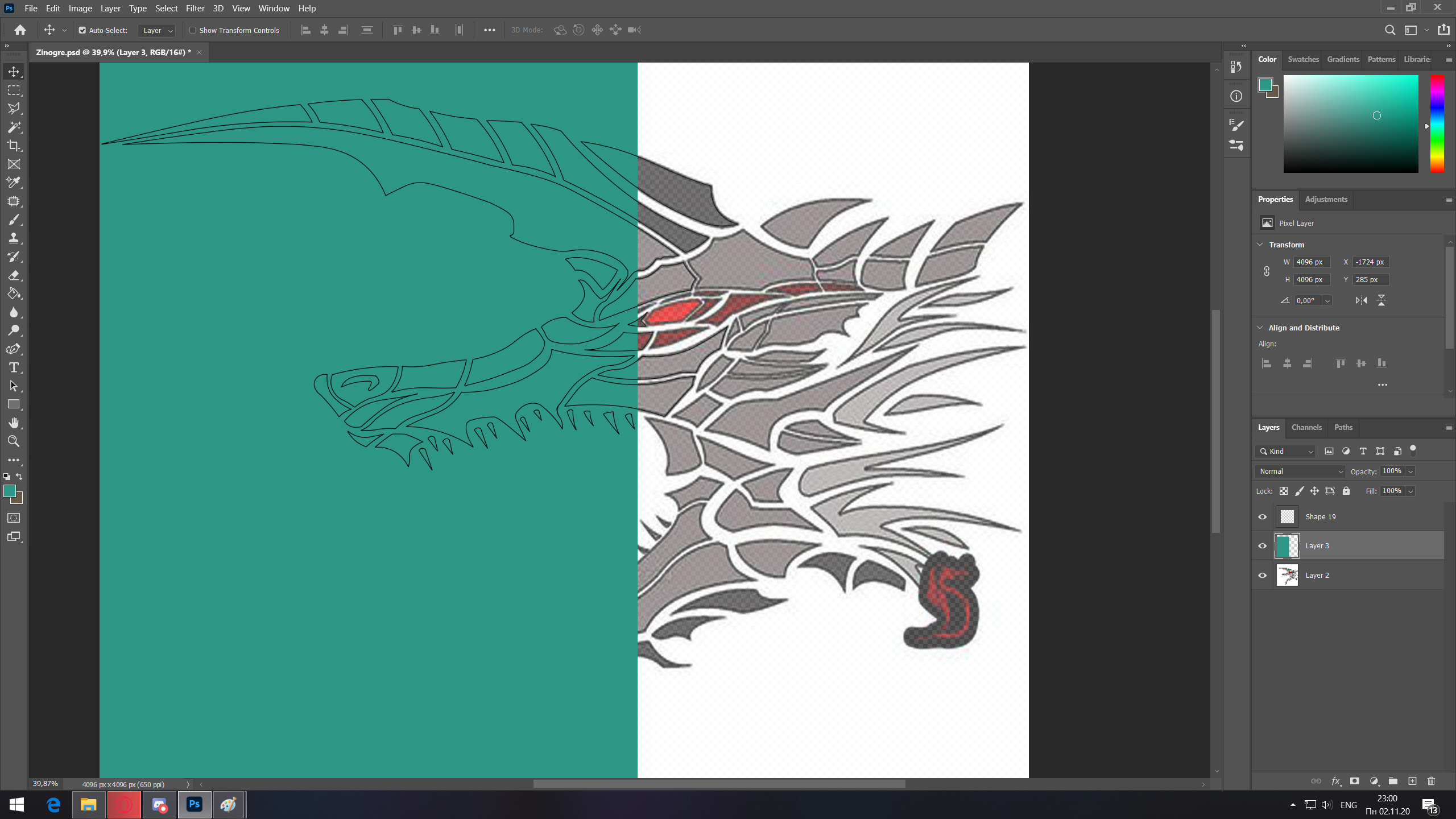Open the Window menu
The width and height of the screenshot is (1456, 819).
[274, 9]
